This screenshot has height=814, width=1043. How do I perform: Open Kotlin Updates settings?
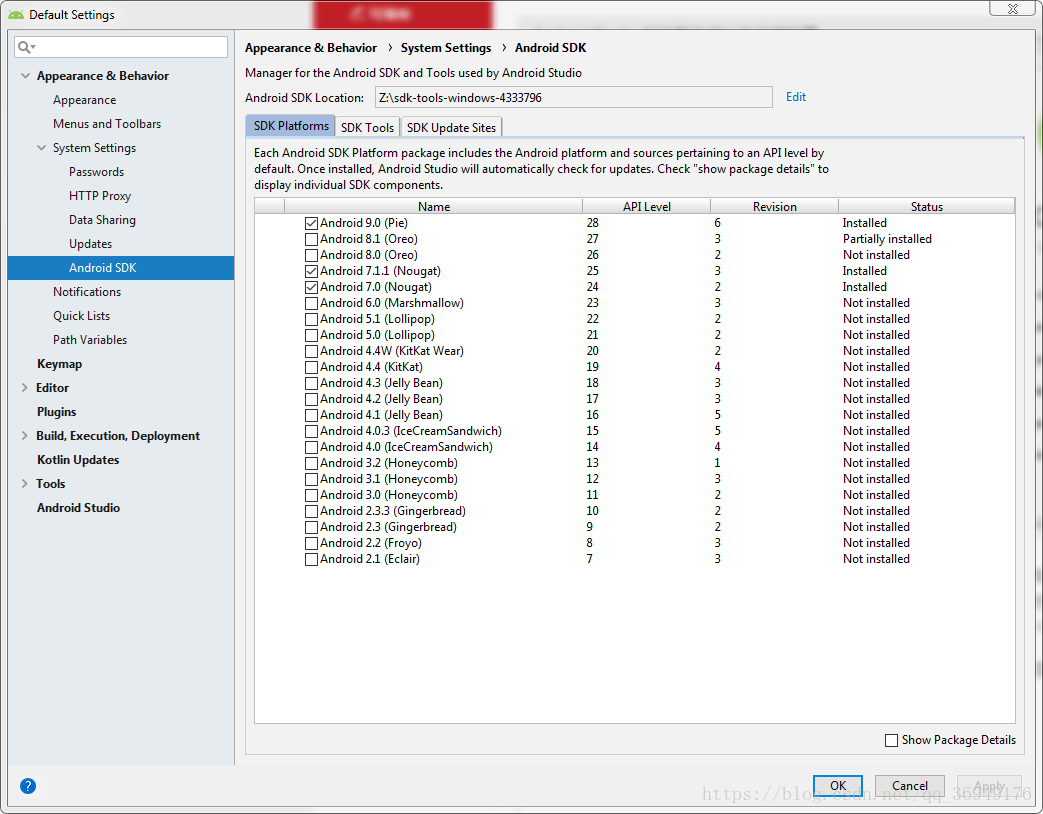78,460
